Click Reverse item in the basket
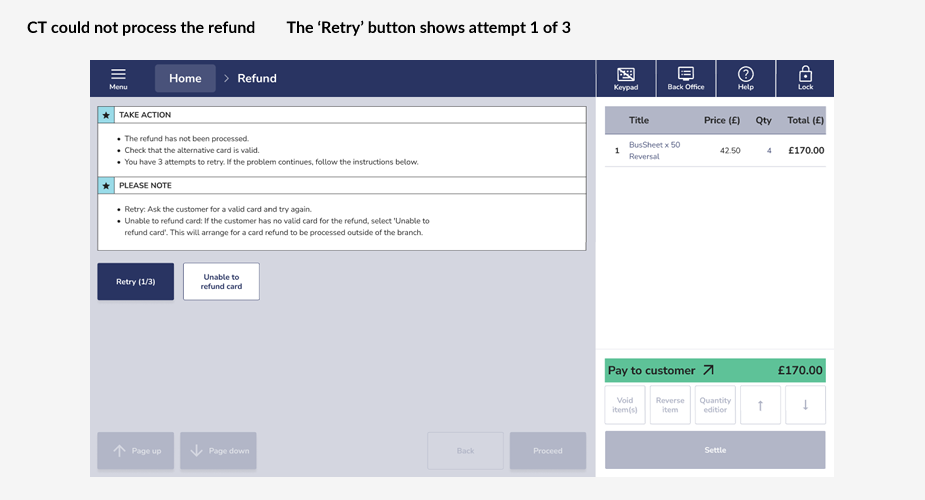This screenshot has height=500, width=925. point(670,405)
